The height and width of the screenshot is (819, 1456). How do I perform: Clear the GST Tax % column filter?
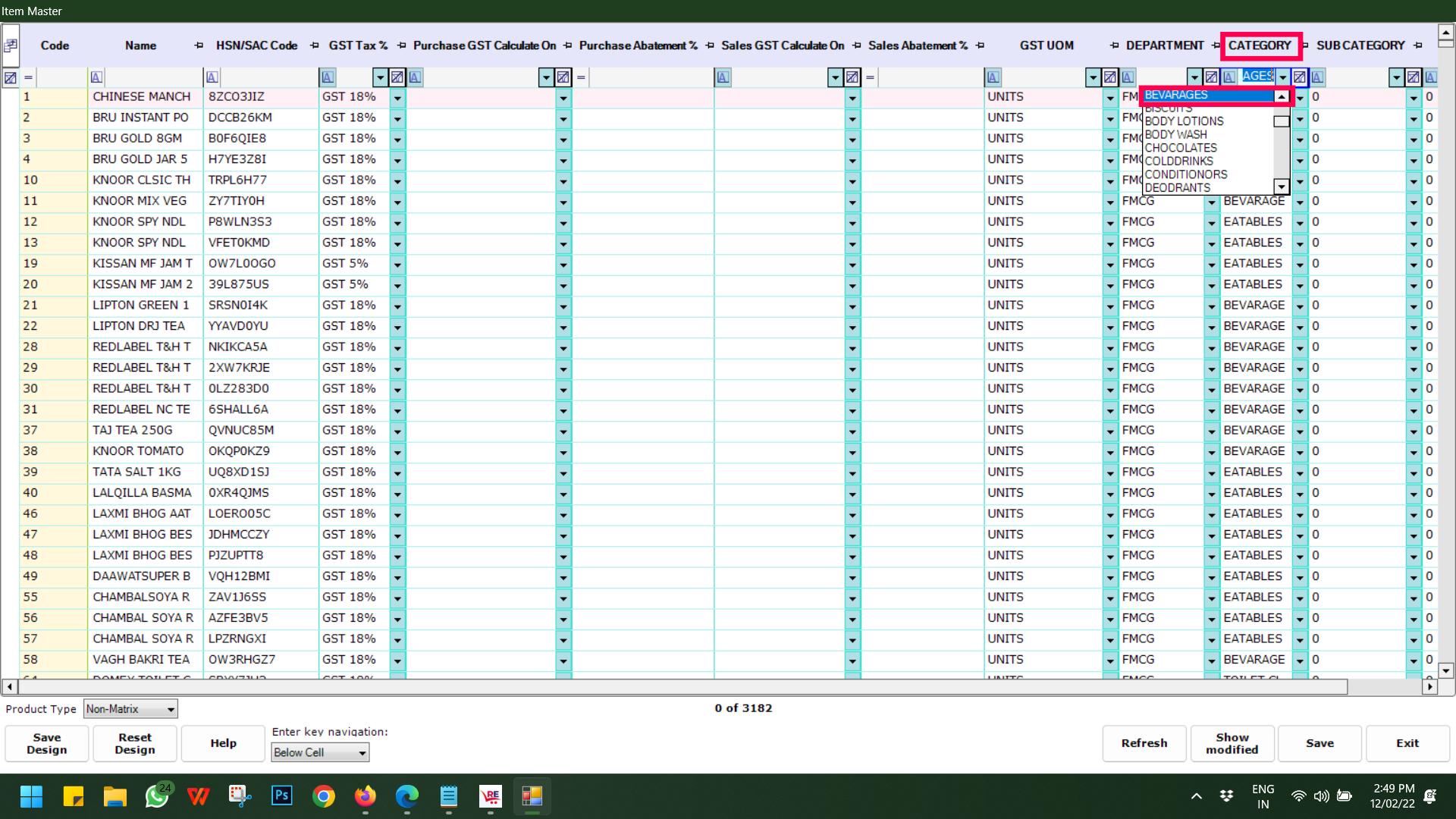click(x=397, y=77)
